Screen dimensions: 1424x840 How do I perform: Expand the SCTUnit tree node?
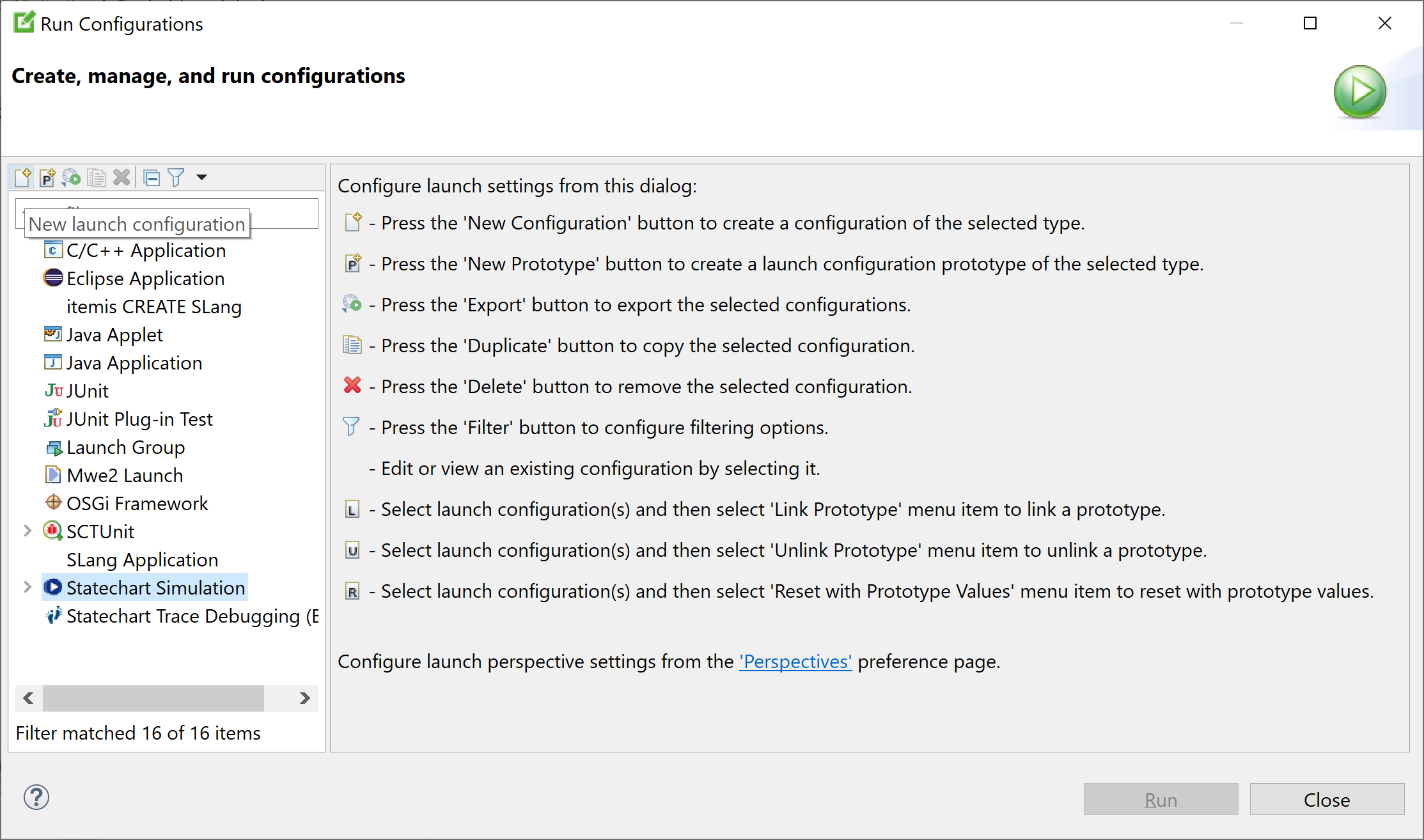27,531
